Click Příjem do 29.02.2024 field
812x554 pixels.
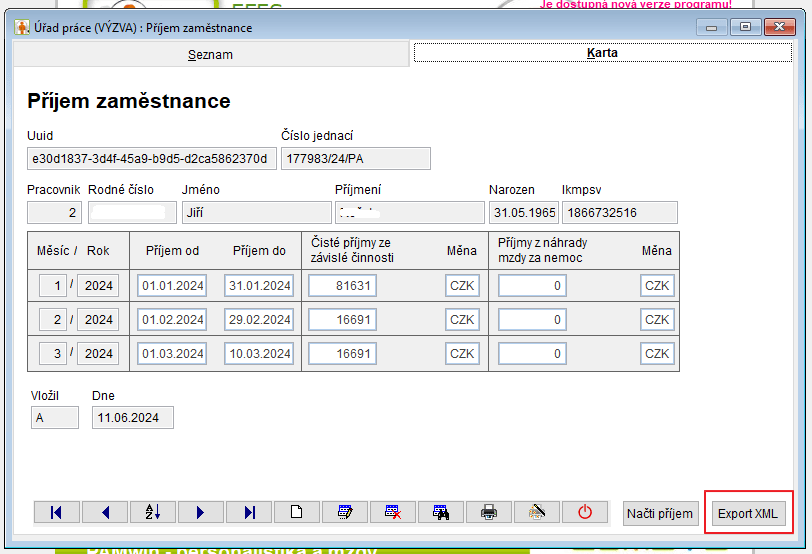(259, 319)
